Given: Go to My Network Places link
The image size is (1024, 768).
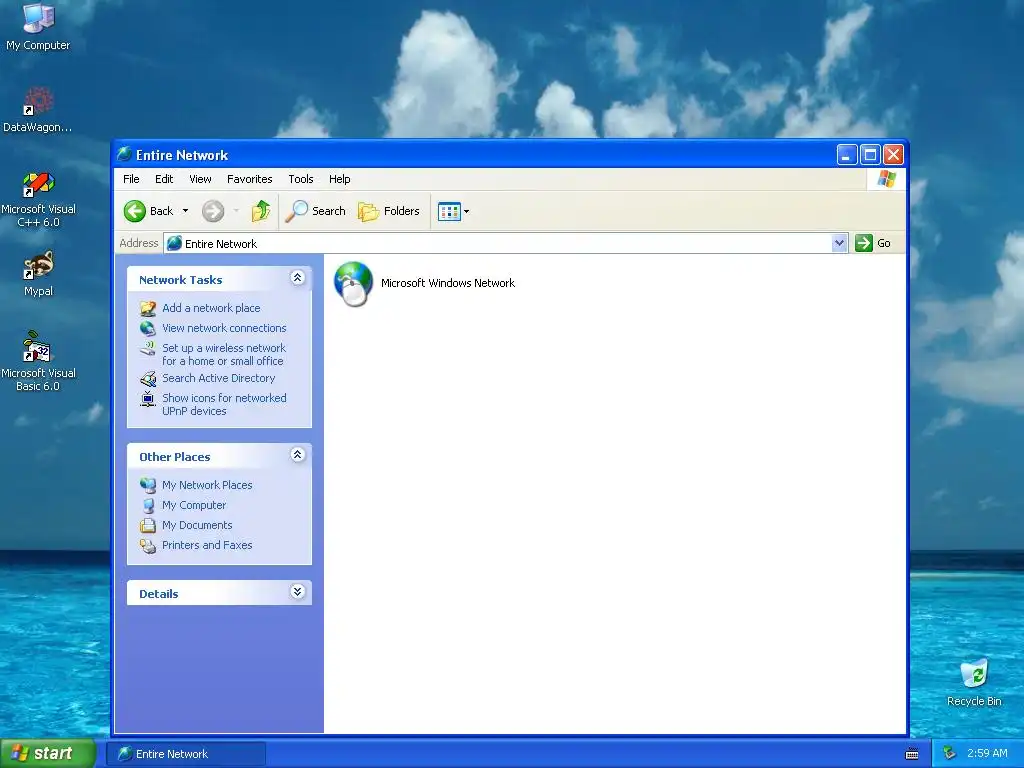Looking at the screenshot, I should point(207,485).
